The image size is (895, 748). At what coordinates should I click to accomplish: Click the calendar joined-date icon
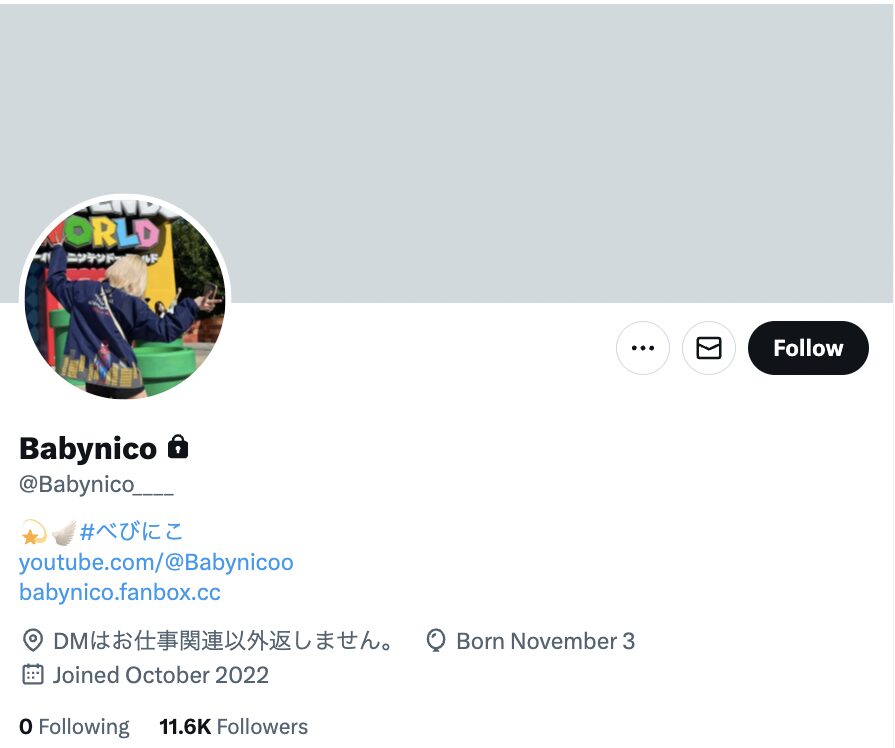point(32,675)
